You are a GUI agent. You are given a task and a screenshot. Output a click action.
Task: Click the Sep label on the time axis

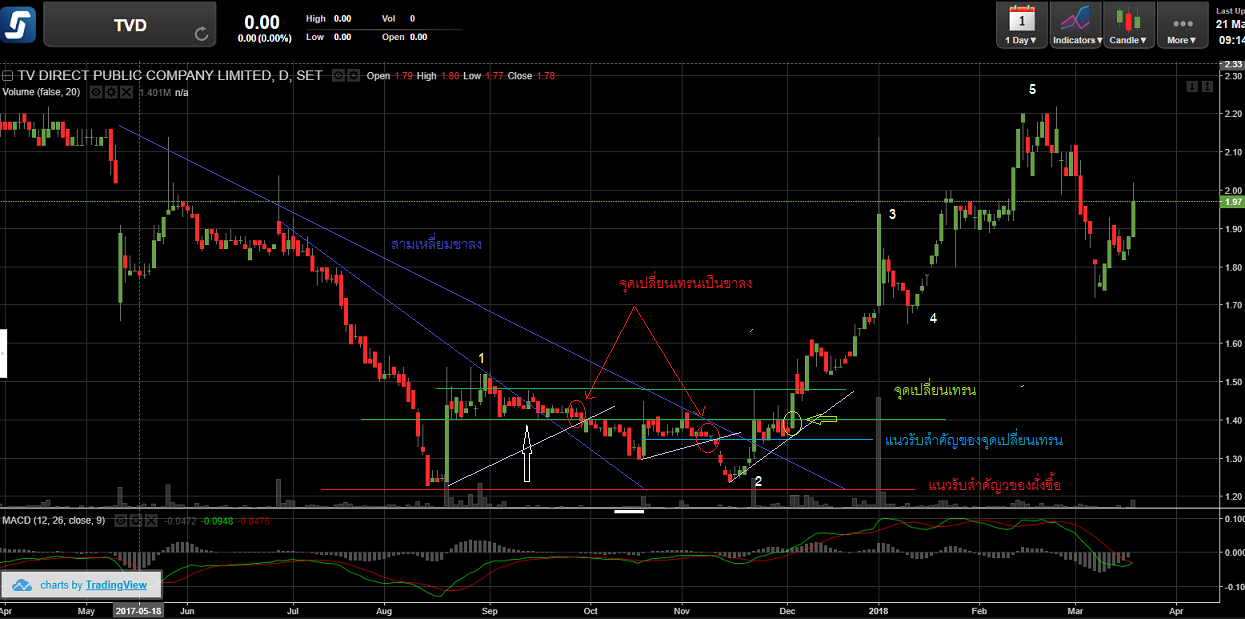click(489, 610)
